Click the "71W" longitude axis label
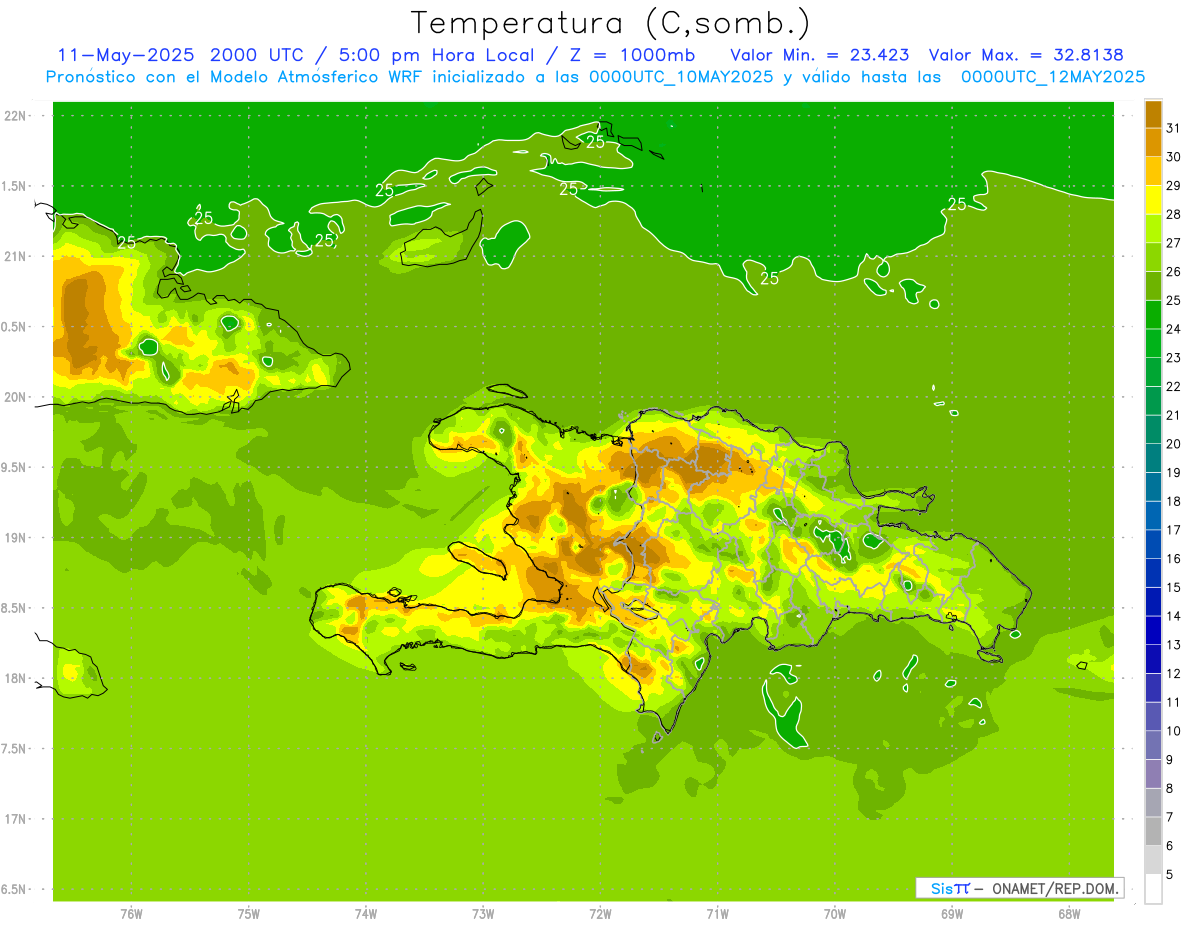1200x927 pixels. 717,914
